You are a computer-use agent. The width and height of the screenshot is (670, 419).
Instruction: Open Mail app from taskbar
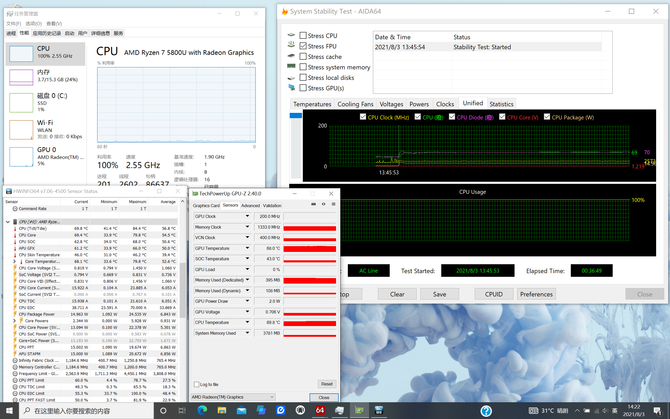point(241,410)
